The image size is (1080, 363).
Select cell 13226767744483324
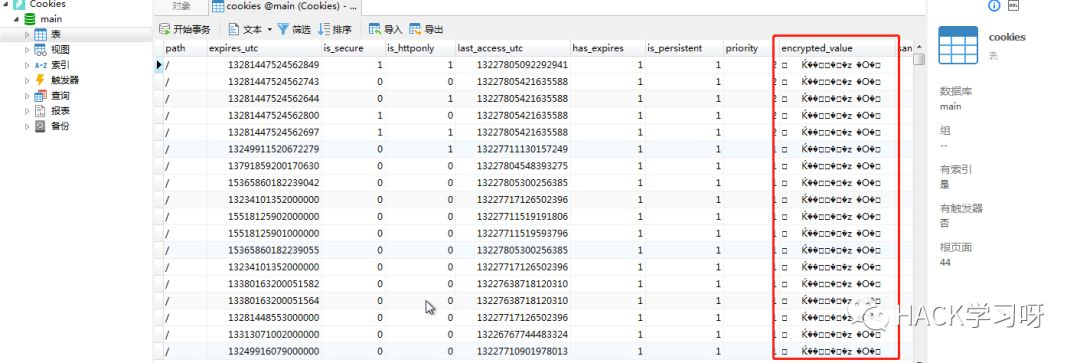click(512, 334)
